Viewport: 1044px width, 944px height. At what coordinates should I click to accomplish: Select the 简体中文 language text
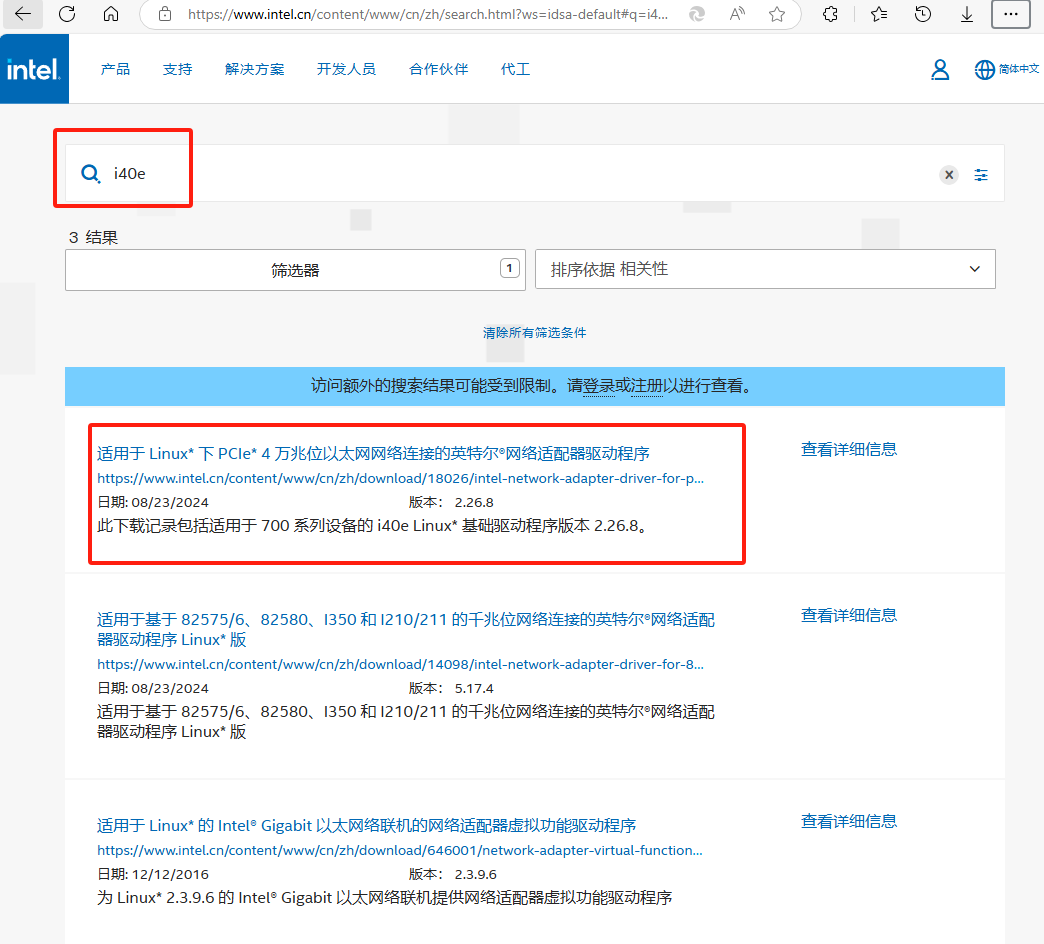[x=1019, y=69]
